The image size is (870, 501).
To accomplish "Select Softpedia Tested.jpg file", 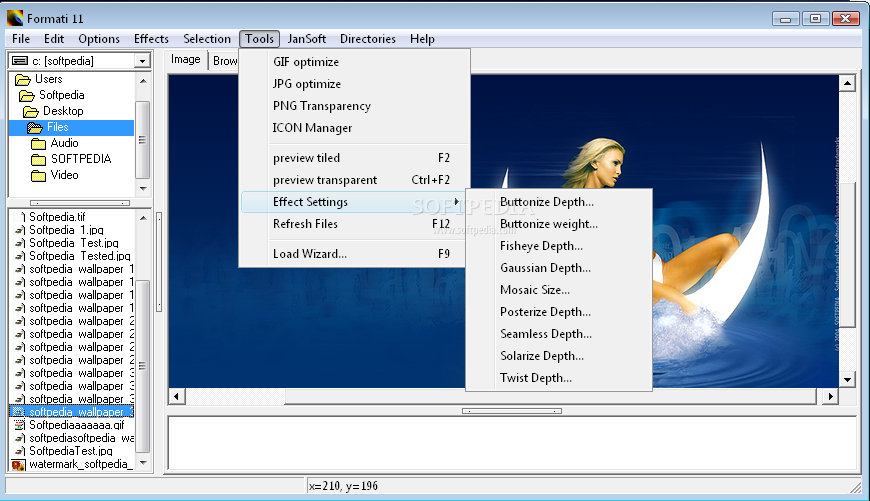I will click(80, 256).
